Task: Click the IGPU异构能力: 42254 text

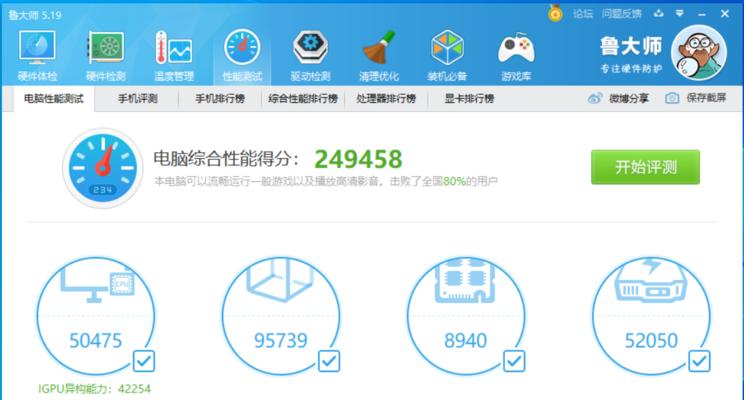Action: pos(94,389)
